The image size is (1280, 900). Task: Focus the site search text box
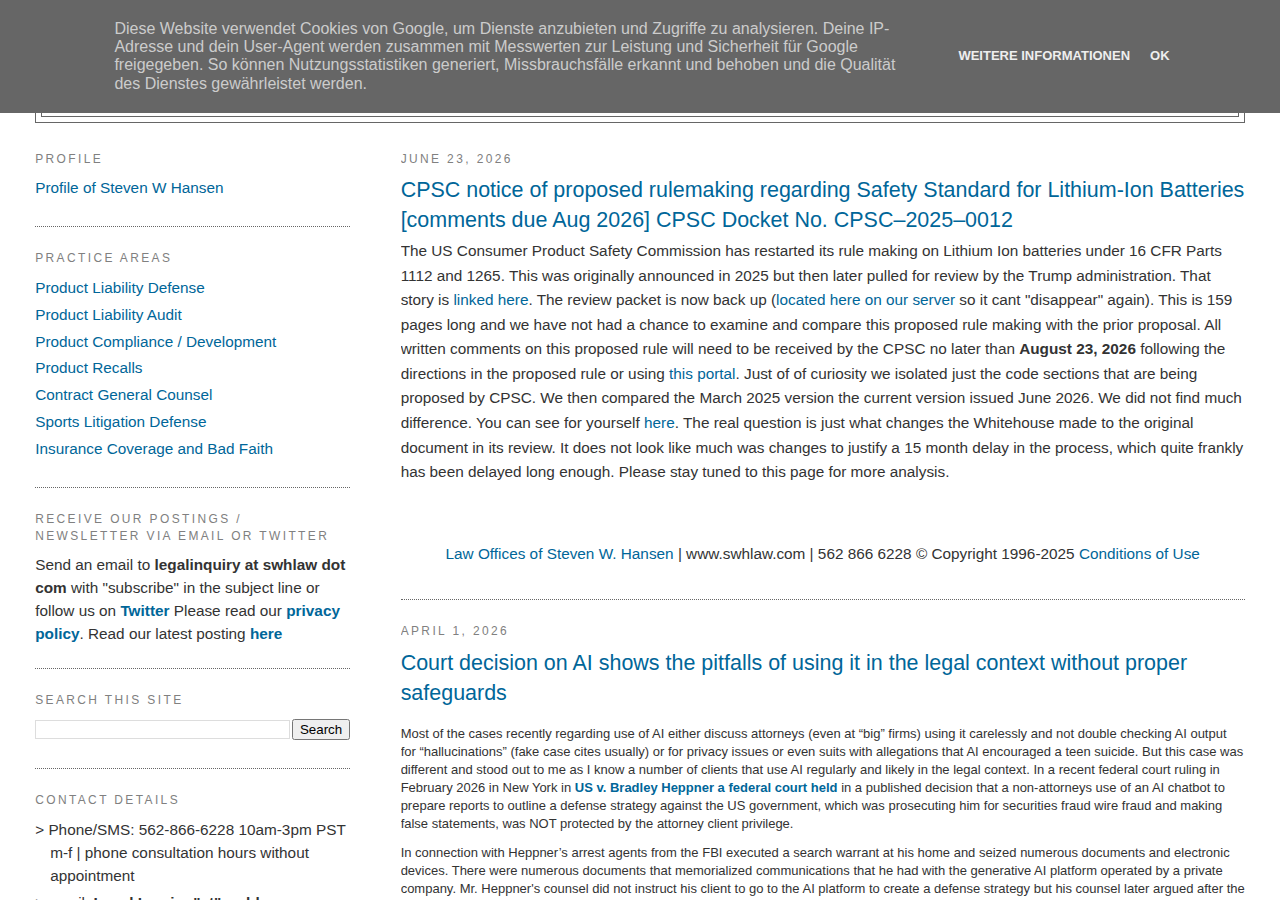coord(162,729)
